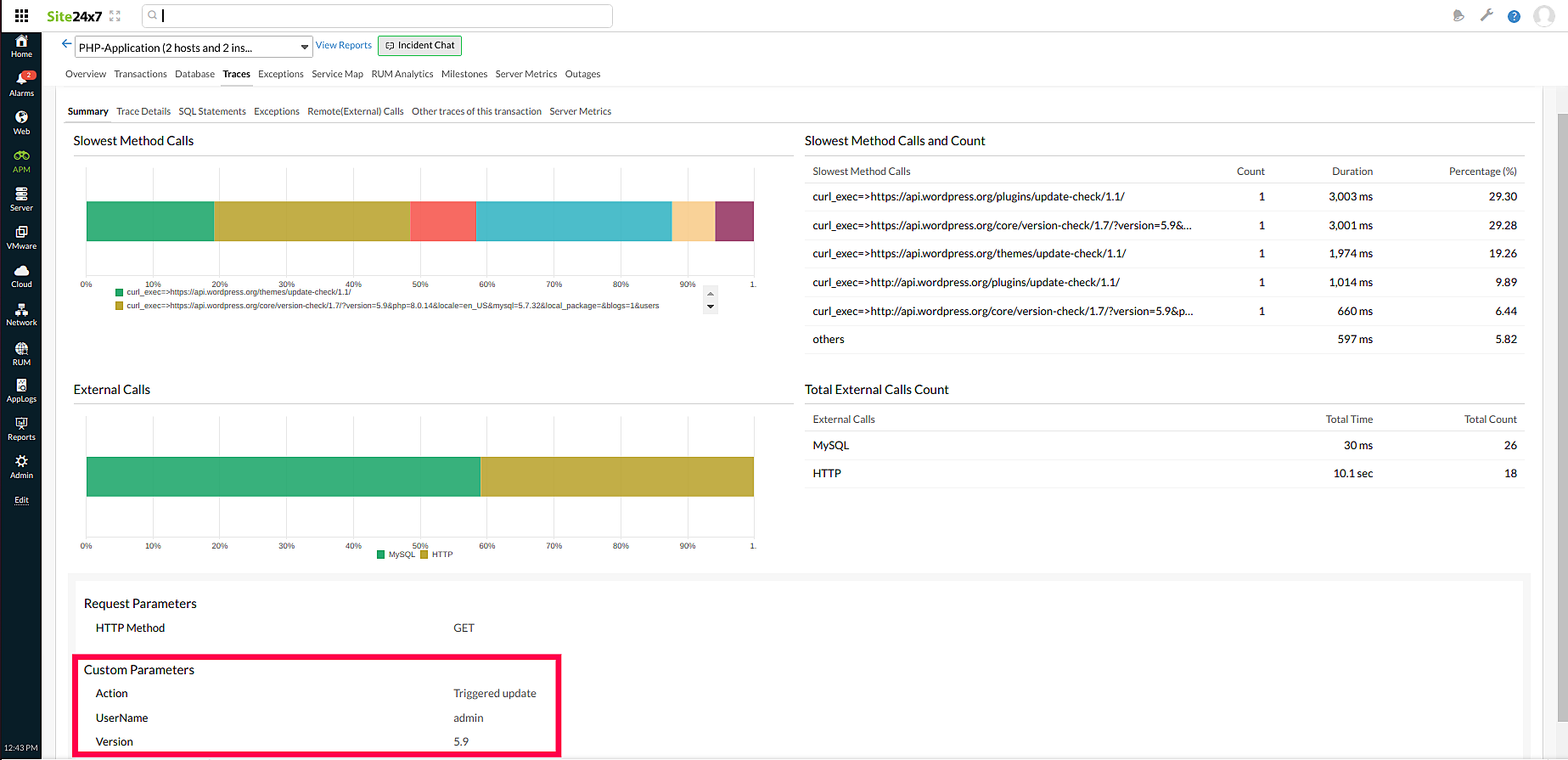Click the help question mark icon

click(x=1514, y=16)
